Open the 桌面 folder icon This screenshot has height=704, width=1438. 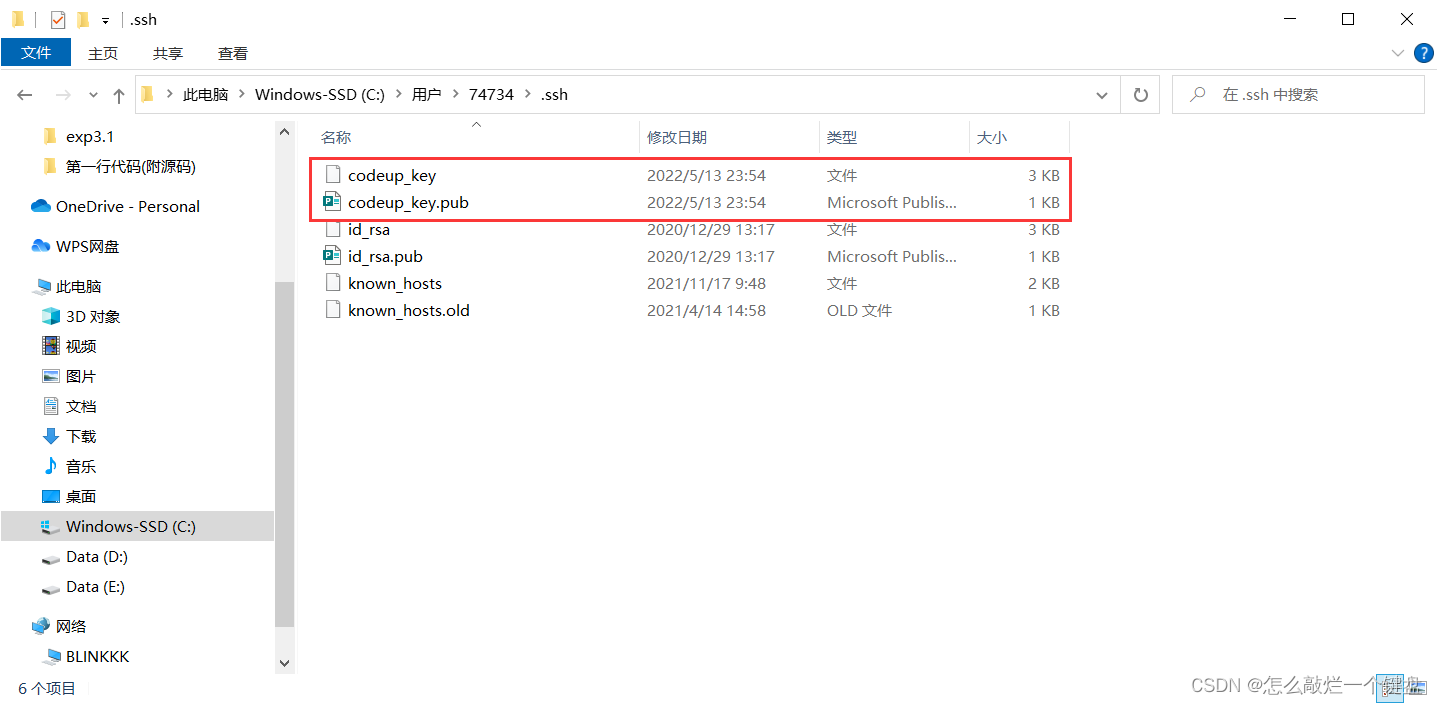(51, 496)
